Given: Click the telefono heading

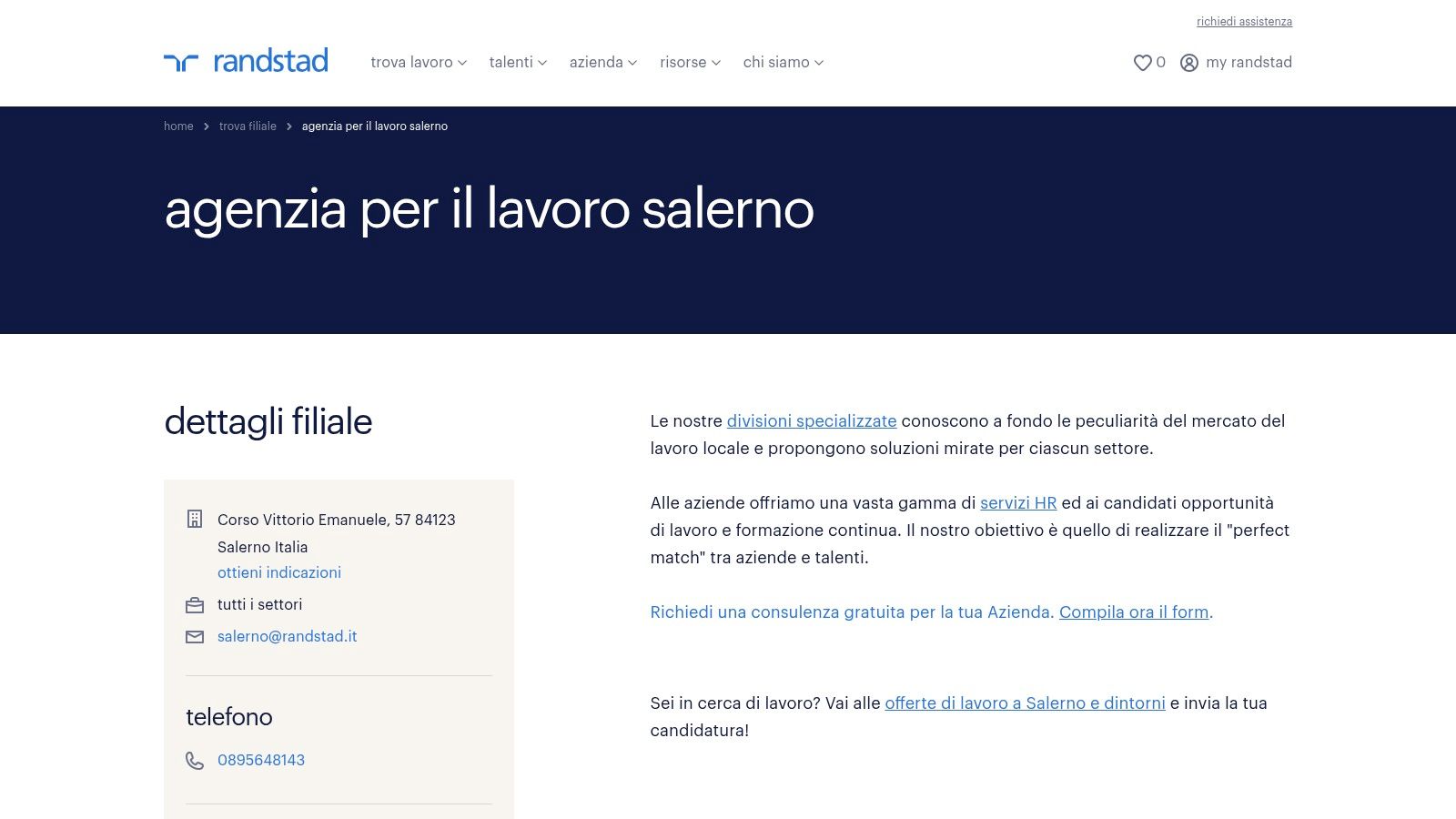Looking at the screenshot, I should pos(229,717).
